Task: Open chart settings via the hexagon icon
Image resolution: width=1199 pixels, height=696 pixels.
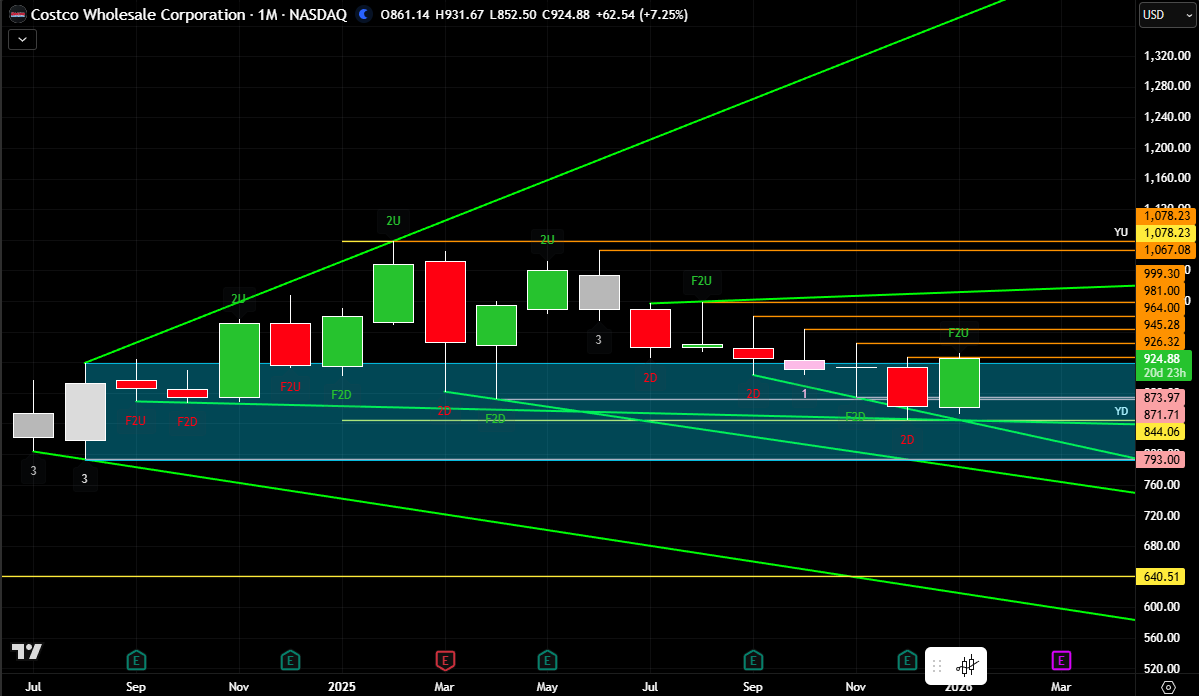Action: coord(1167,687)
